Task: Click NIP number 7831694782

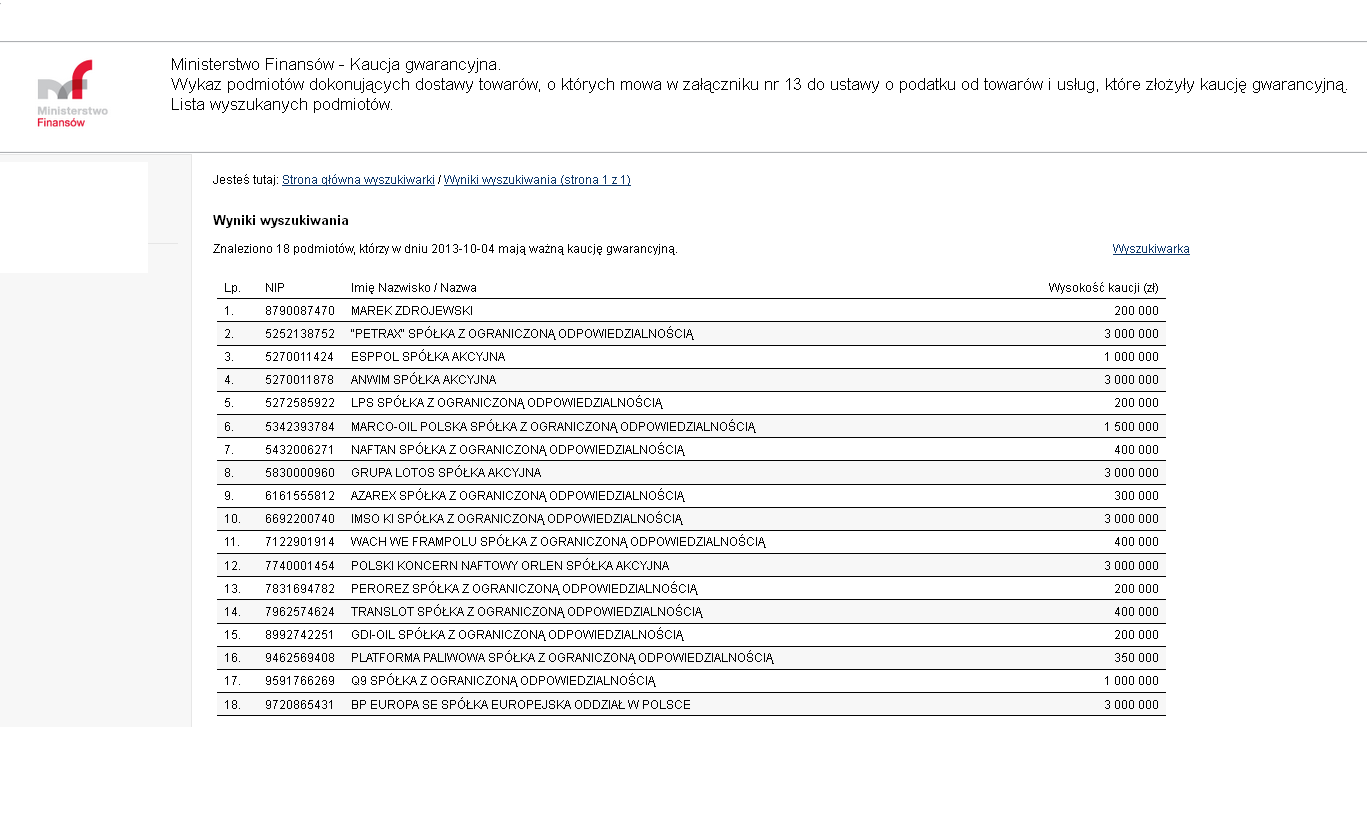Action: tap(300, 589)
